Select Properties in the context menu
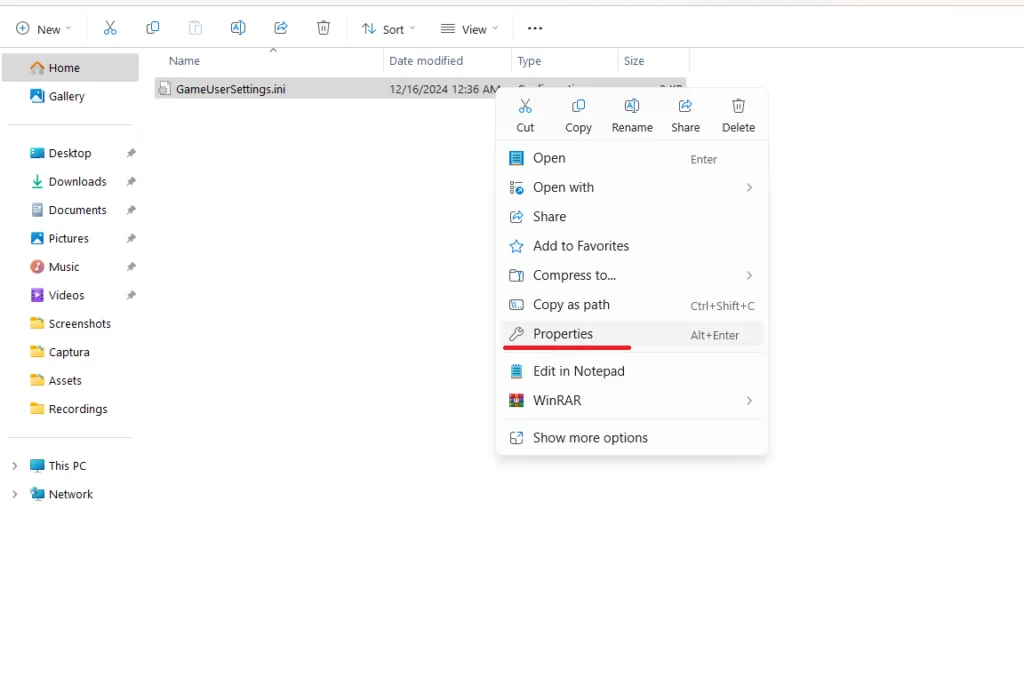This screenshot has height=676, width=1024. [632, 334]
